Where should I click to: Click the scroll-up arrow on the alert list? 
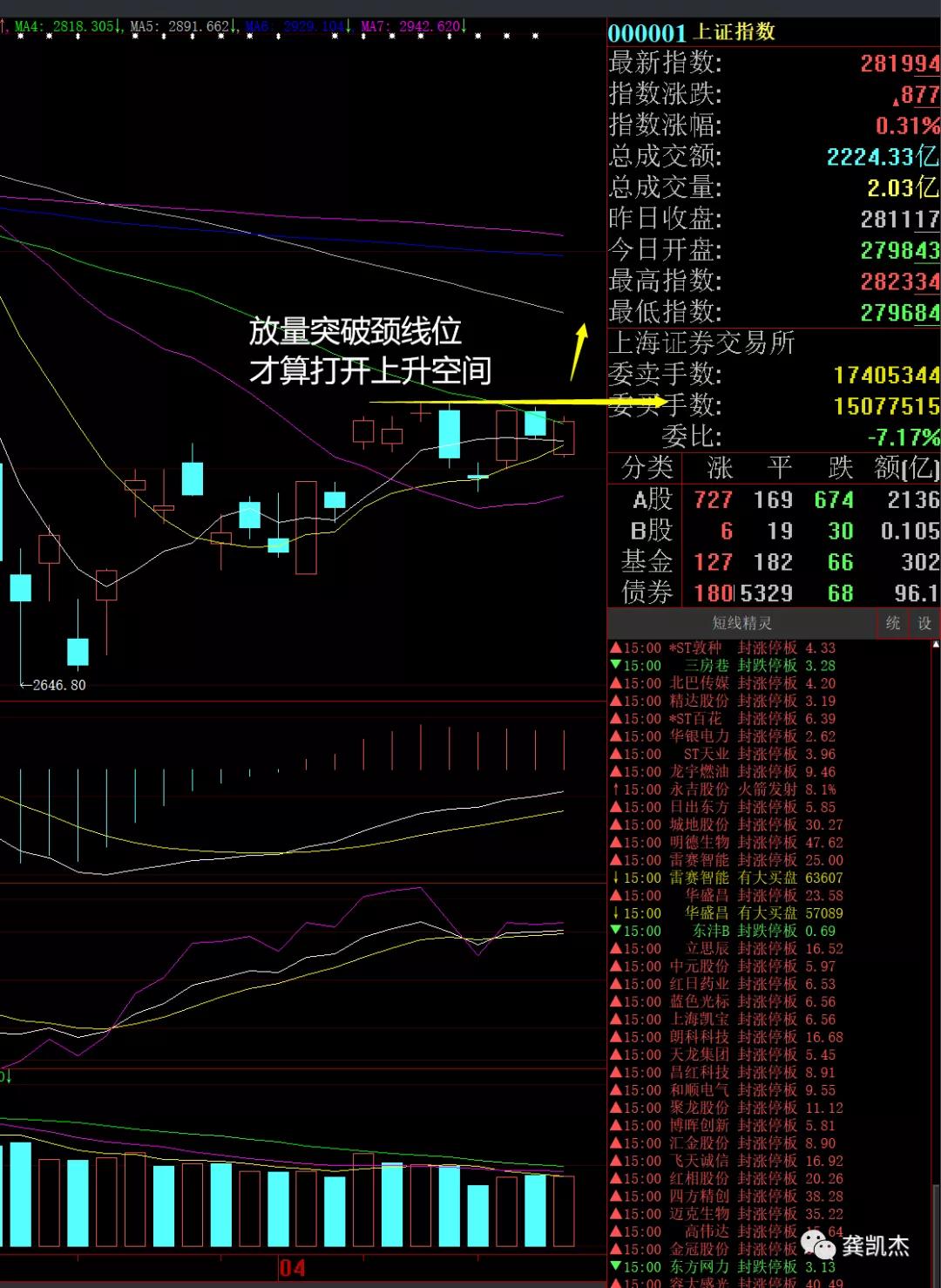coord(936,644)
